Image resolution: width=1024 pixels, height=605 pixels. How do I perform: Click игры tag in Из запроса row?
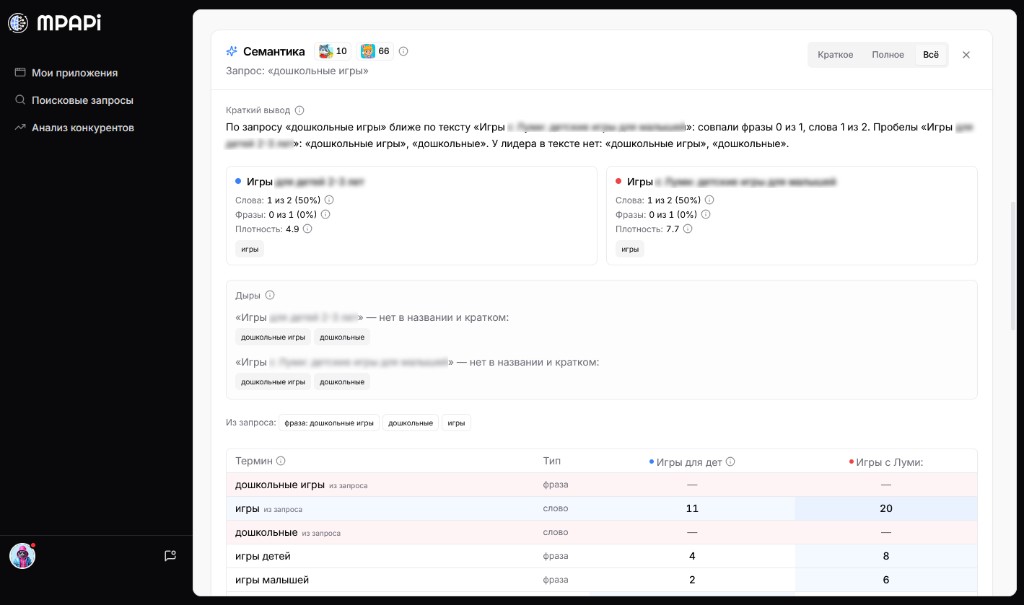coord(456,423)
